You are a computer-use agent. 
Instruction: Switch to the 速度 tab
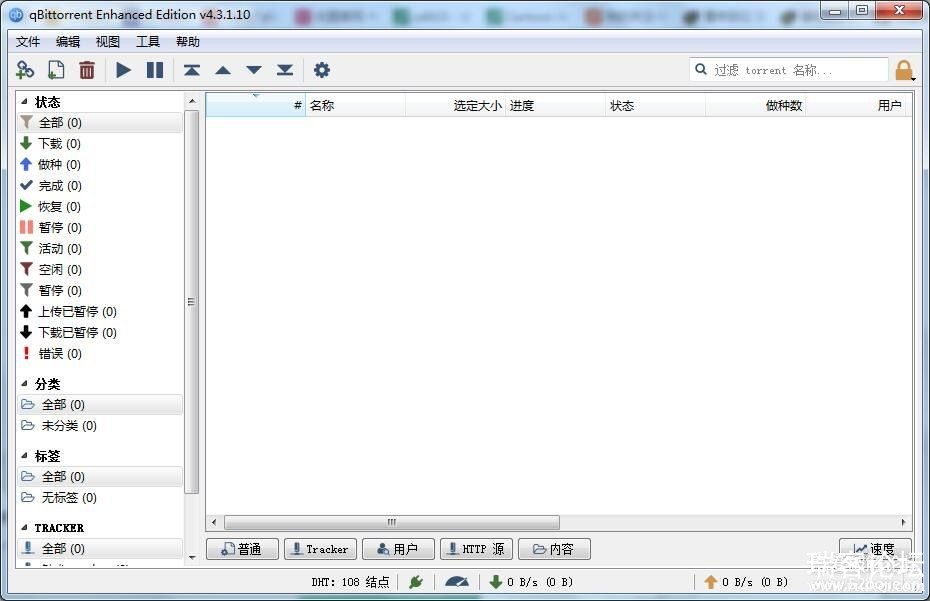pos(875,549)
